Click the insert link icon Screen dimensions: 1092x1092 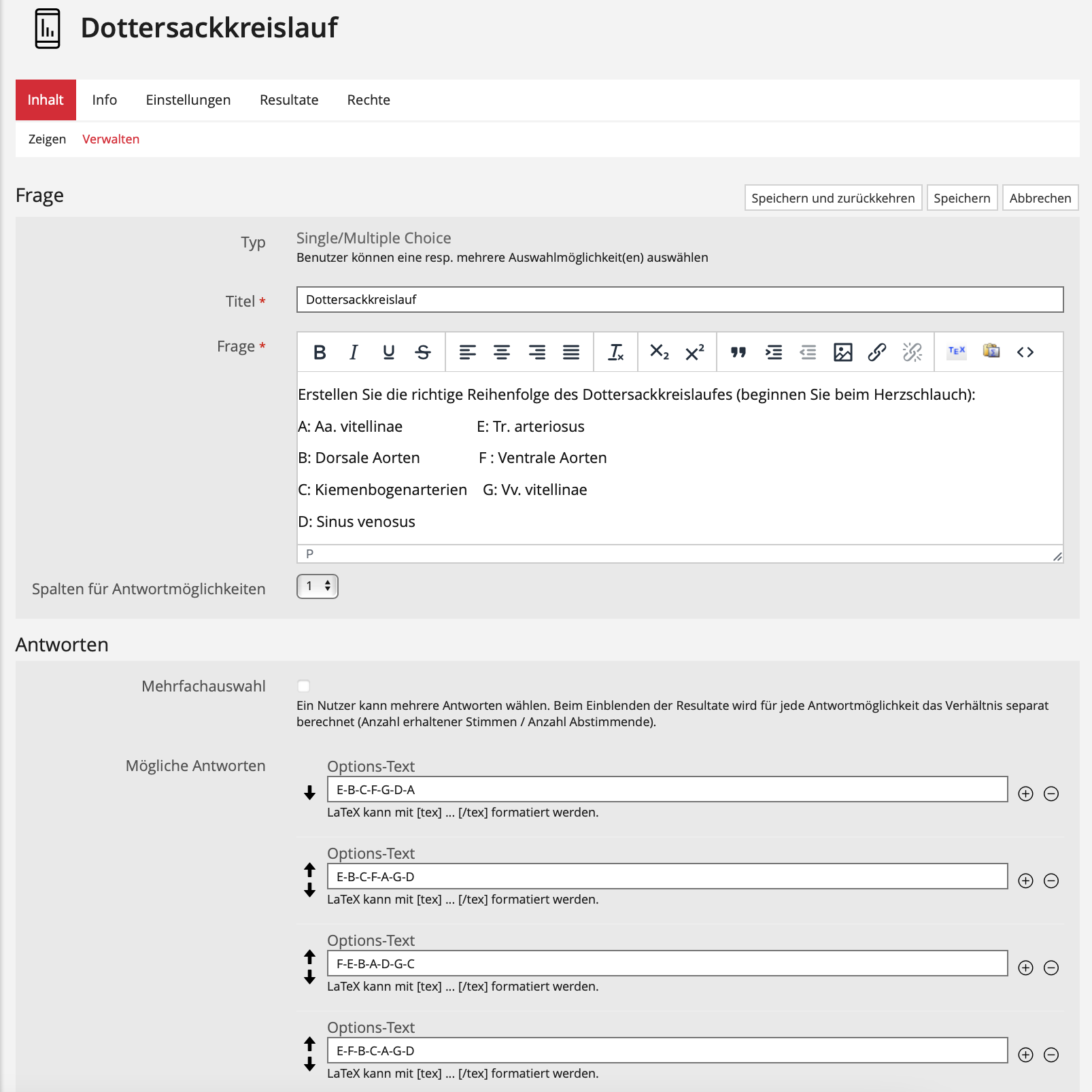coord(877,352)
